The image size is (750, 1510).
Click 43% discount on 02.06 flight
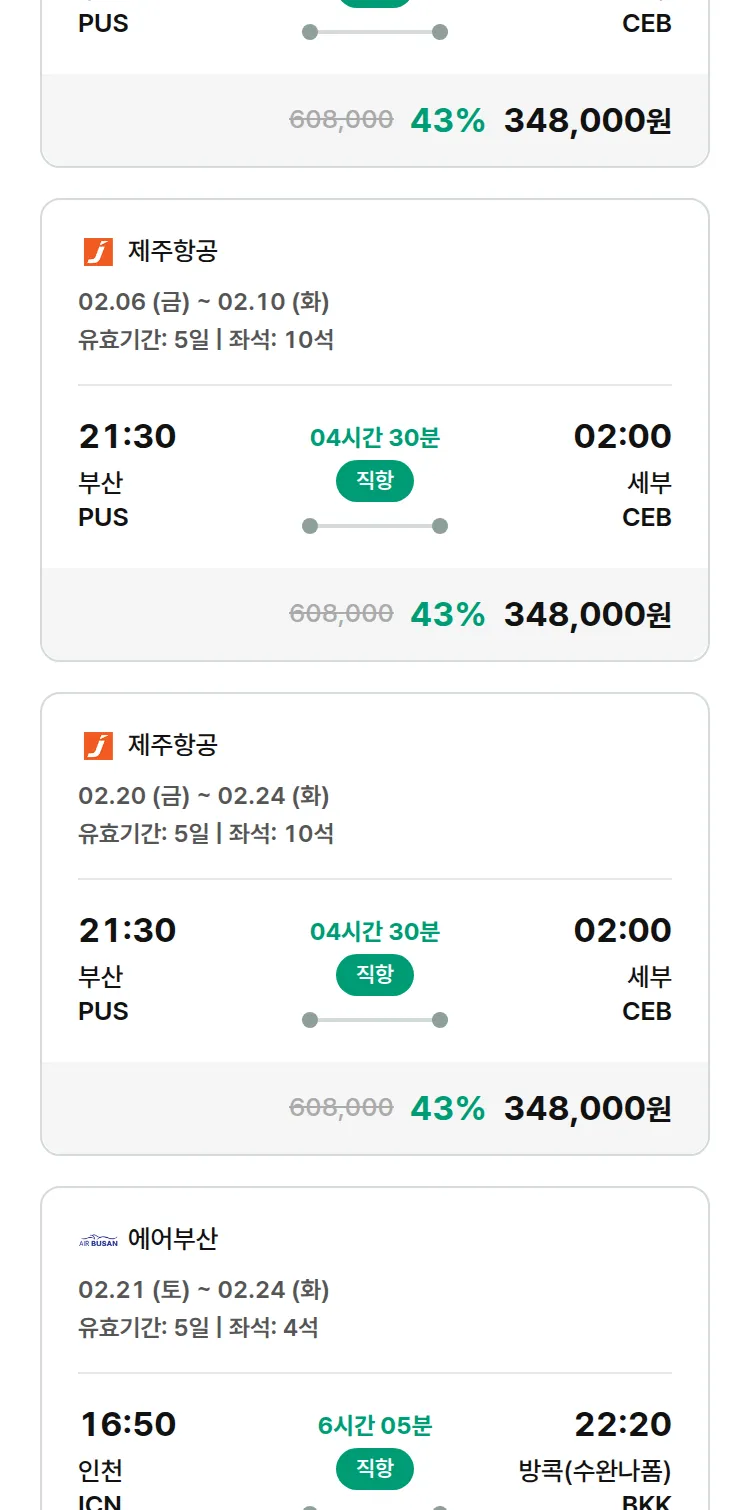tap(447, 614)
